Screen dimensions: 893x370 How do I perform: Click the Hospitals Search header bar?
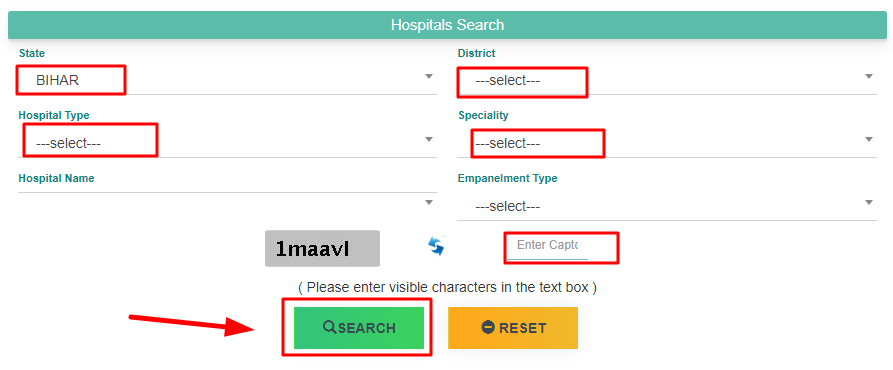tap(447, 25)
